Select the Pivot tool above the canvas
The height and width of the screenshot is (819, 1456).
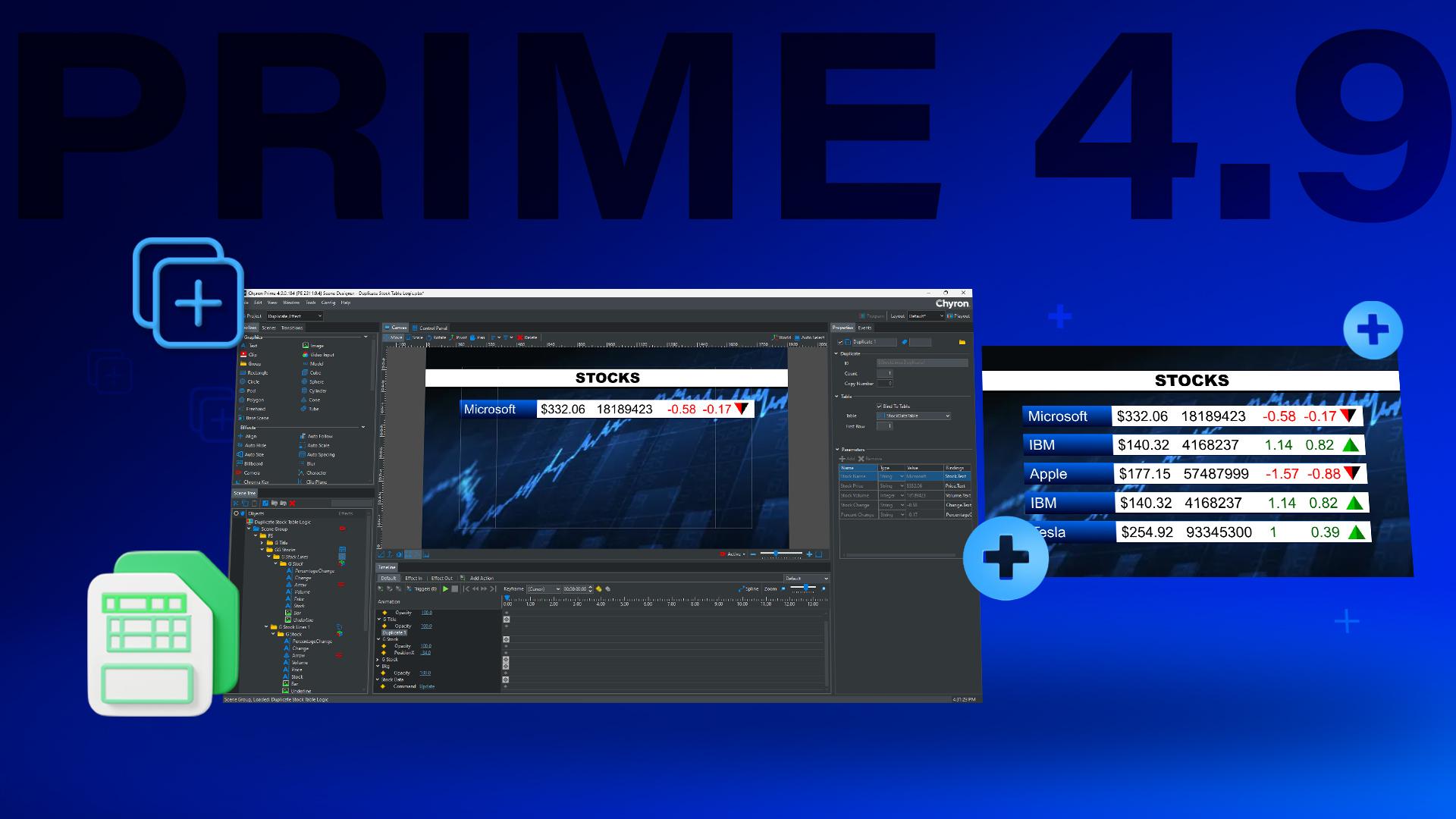pos(460,337)
